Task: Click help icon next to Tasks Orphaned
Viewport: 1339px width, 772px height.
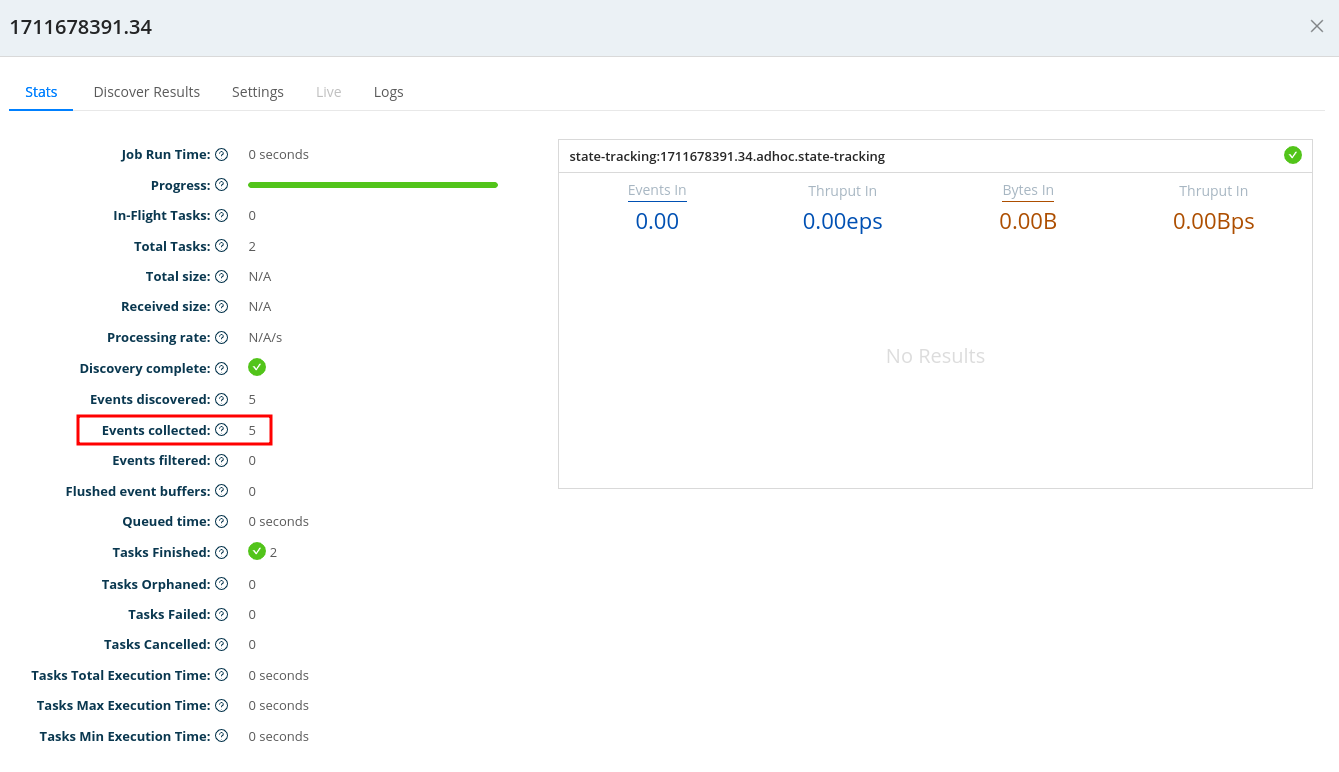Action: 222,584
